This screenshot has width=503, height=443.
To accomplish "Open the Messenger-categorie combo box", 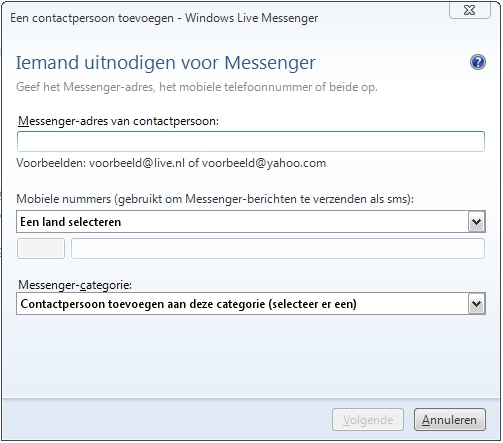I will click(x=251, y=304).
